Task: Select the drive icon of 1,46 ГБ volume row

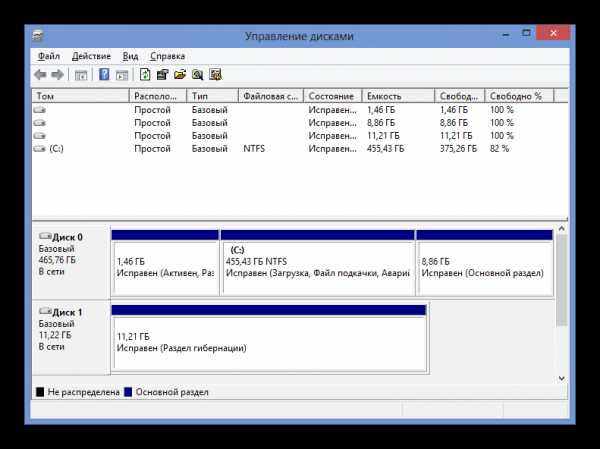Action: tap(39, 110)
